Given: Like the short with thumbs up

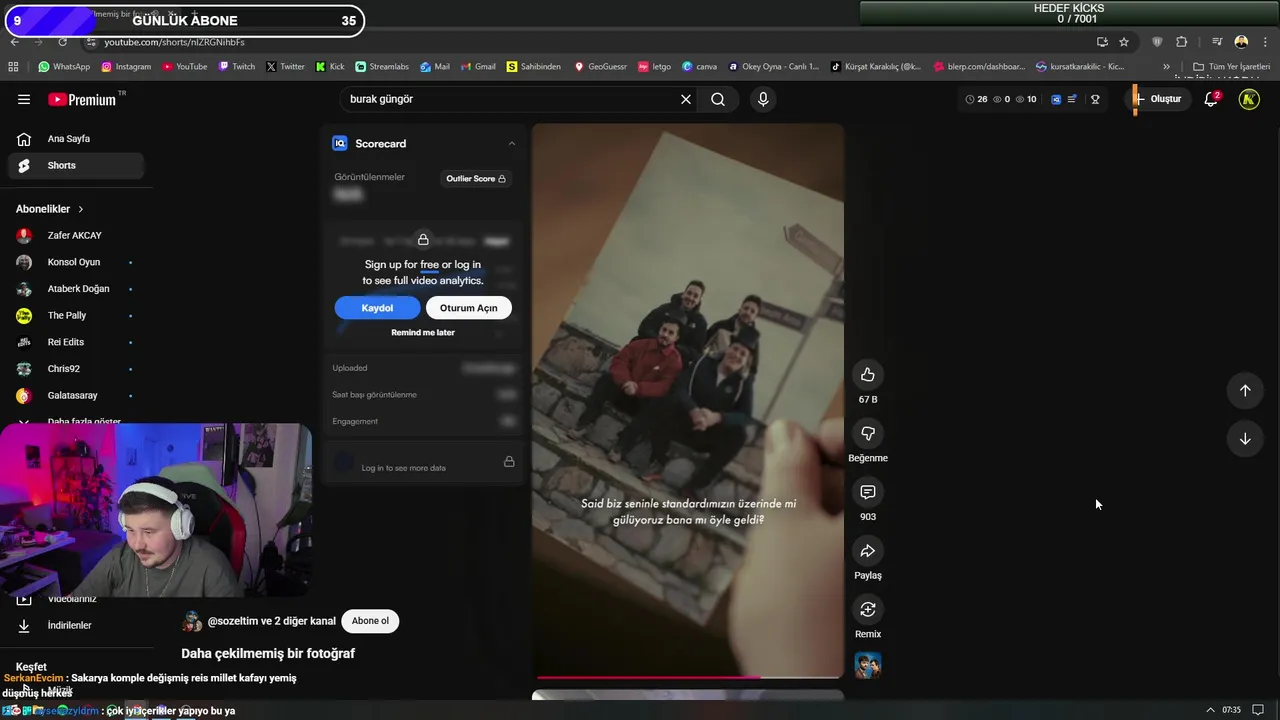Looking at the screenshot, I should [868, 375].
